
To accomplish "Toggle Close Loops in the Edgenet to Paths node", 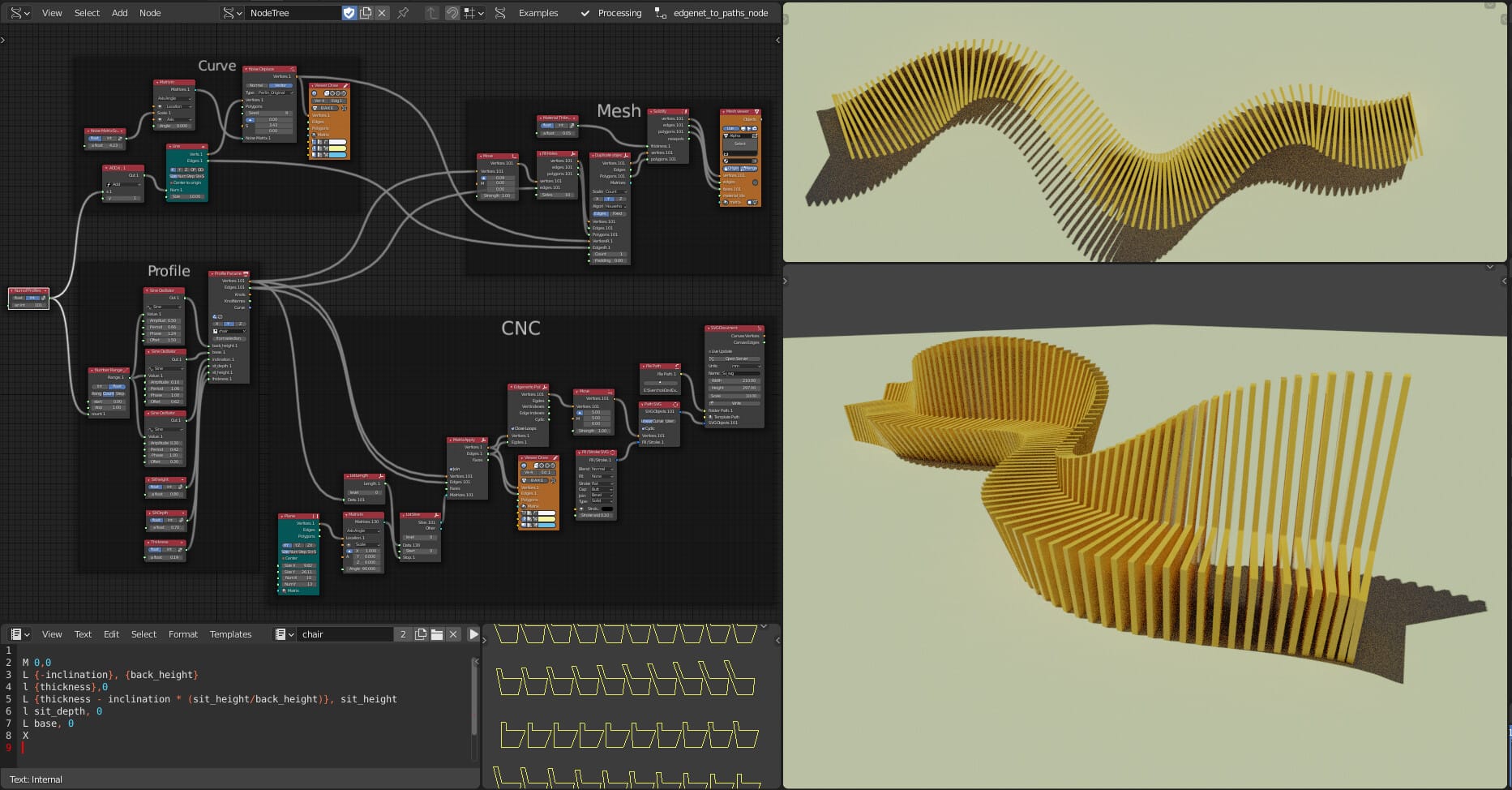I will pyautogui.click(x=512, y=428).
